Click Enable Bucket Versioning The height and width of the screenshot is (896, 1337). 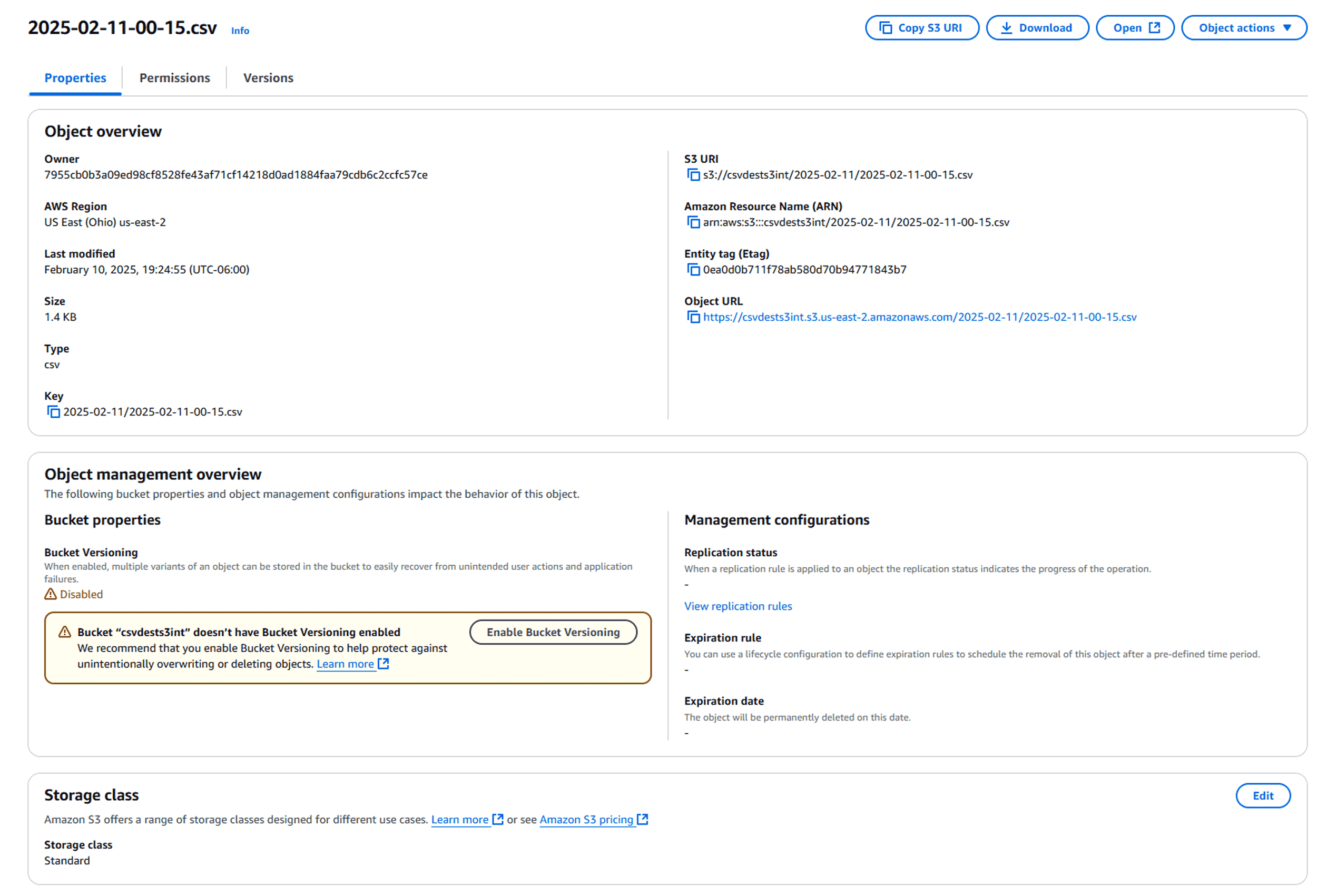553,632
